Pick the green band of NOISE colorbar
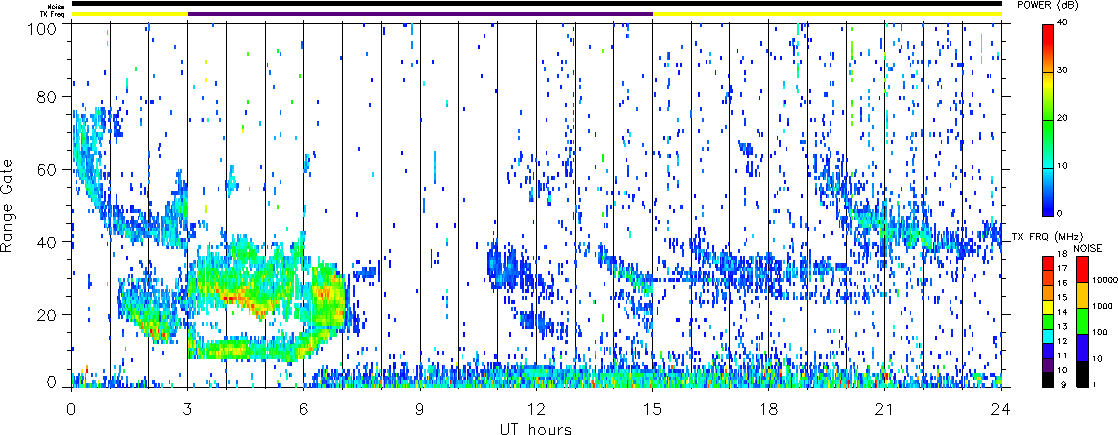1118x435 pixels. (x=1082, y=322)
